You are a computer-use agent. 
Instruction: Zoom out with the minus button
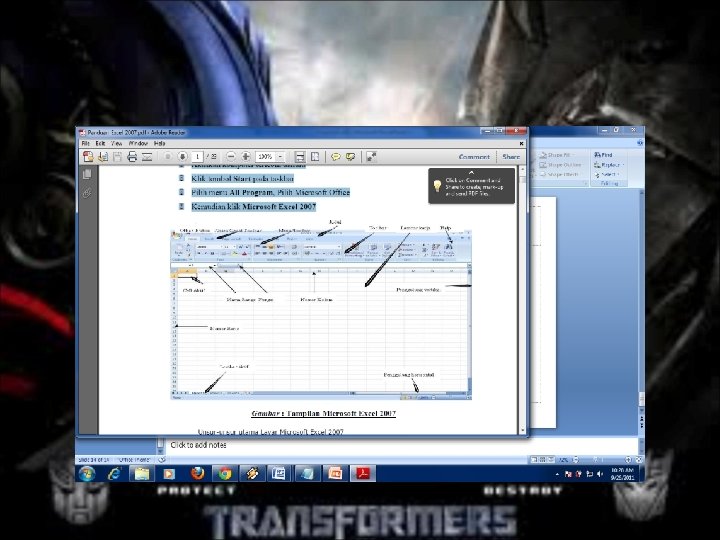tap(231, 157)
